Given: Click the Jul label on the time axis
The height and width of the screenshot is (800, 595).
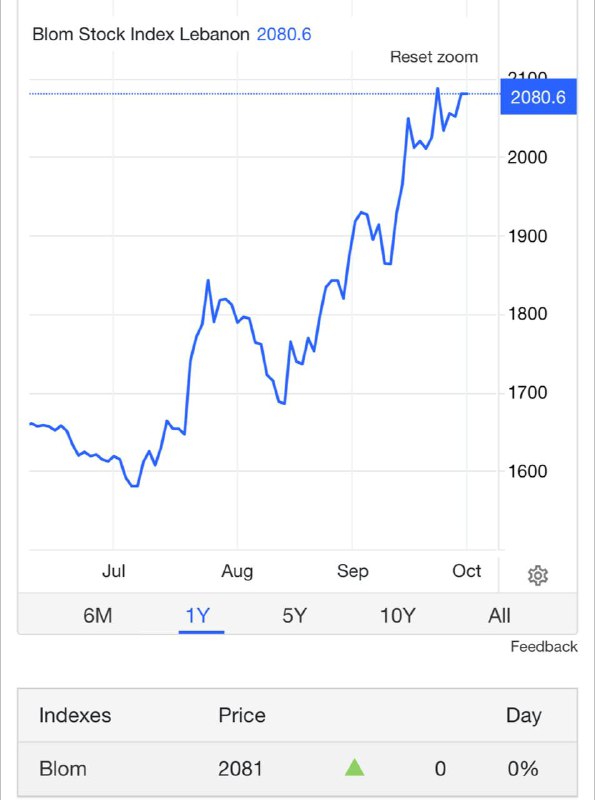Looking at the screenshot, I should [x=113, y=571].
